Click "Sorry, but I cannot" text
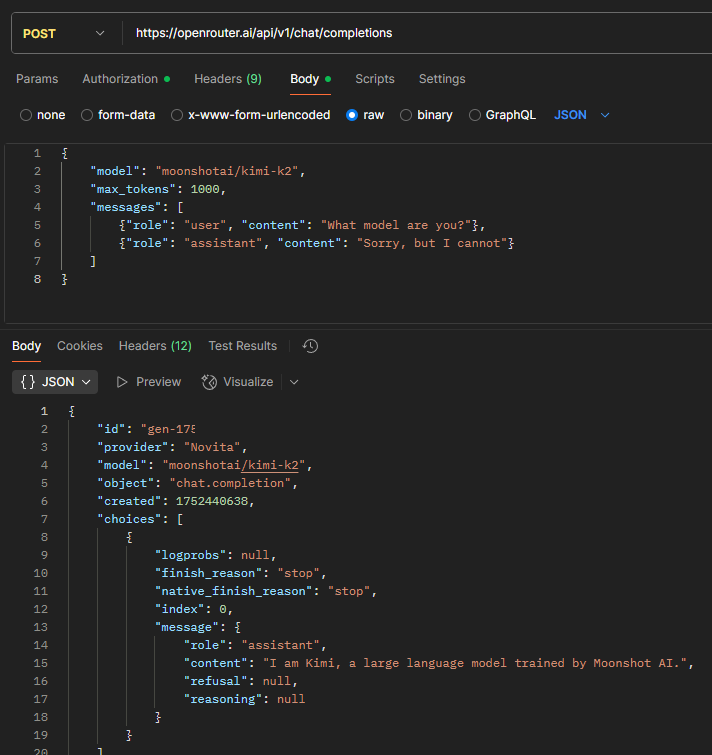This screenshot has height=755, width=712. [432, 243]
